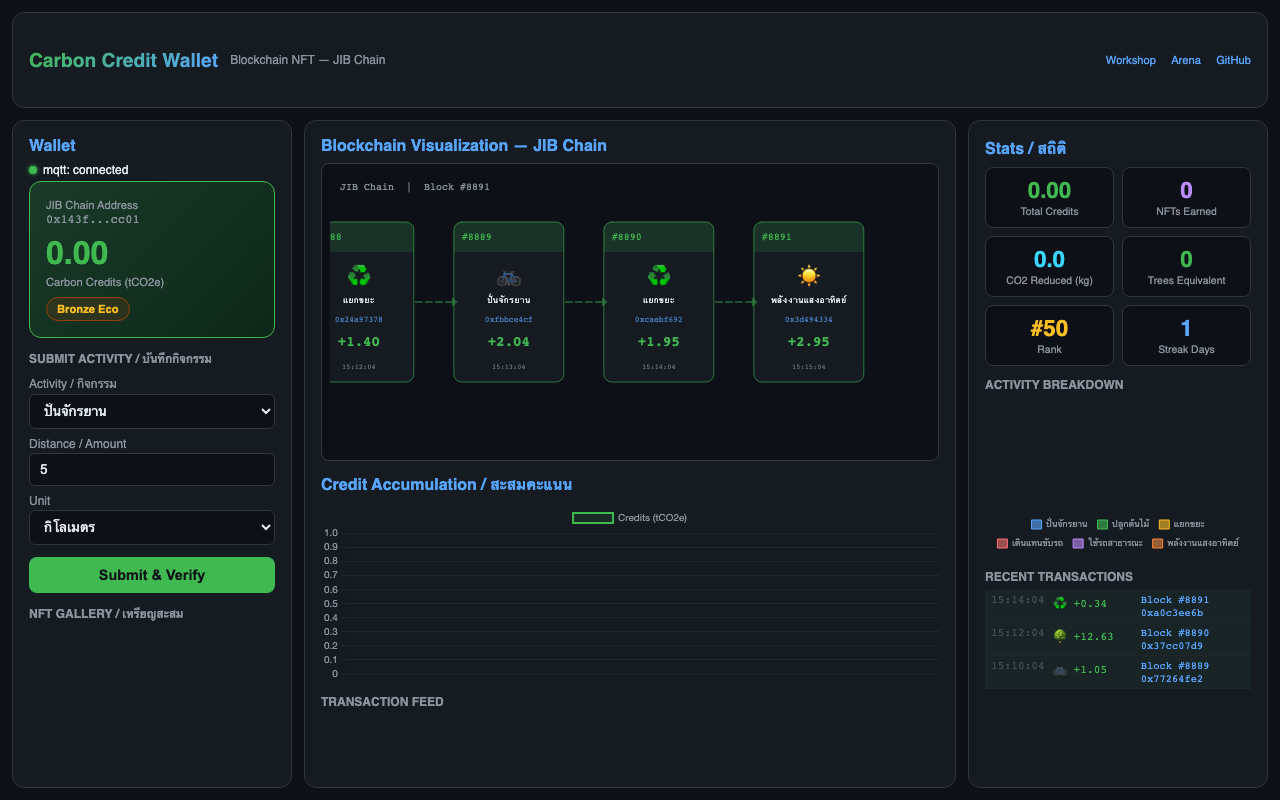The image size is (1280, 800).
Task: Open the GitHub link
Action: point(1233,61)
